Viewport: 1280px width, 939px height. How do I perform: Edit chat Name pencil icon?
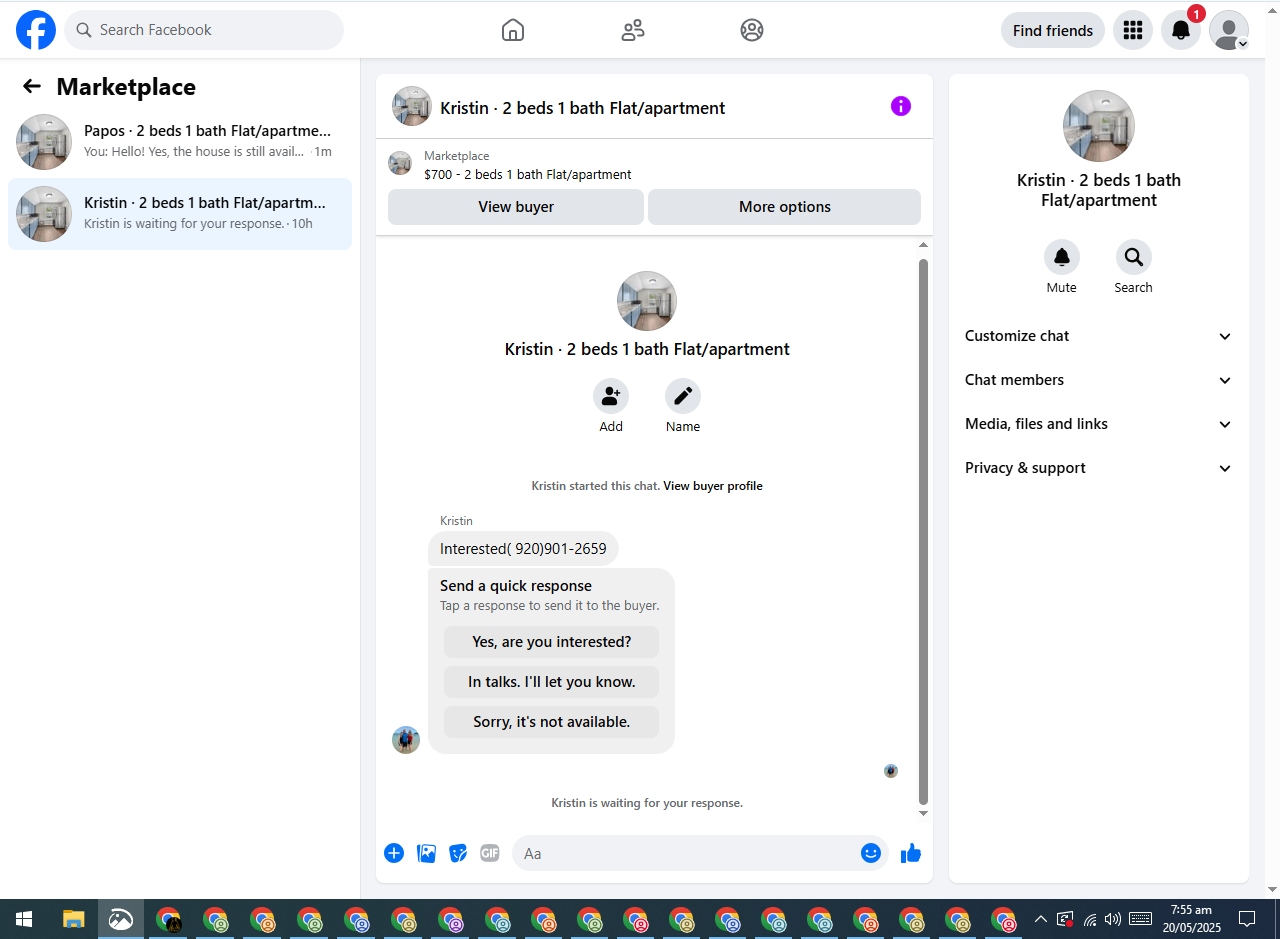[683, 396]
